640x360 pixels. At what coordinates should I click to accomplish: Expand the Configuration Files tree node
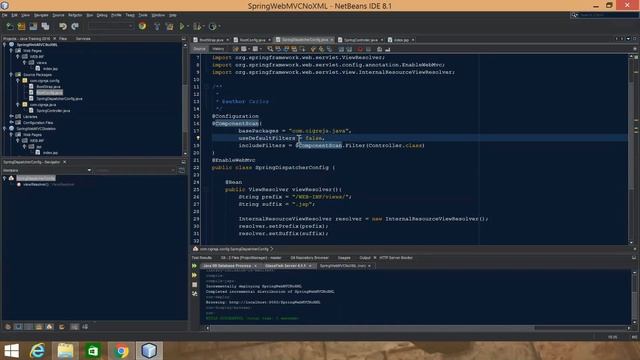coord(11,122)
